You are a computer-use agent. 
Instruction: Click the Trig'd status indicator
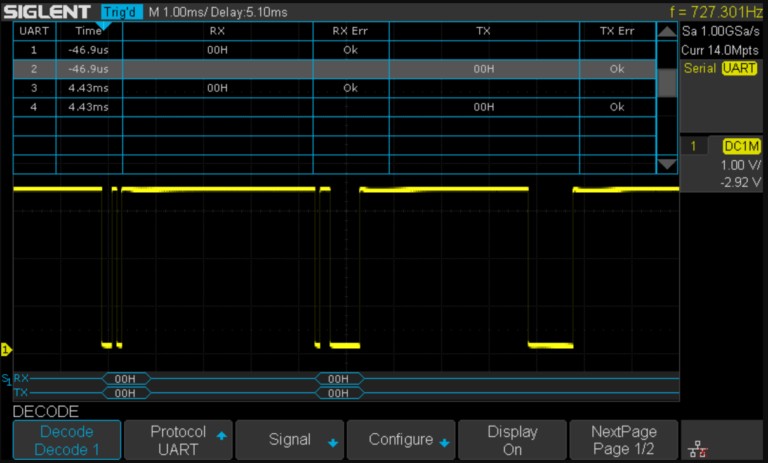point(122,11)
